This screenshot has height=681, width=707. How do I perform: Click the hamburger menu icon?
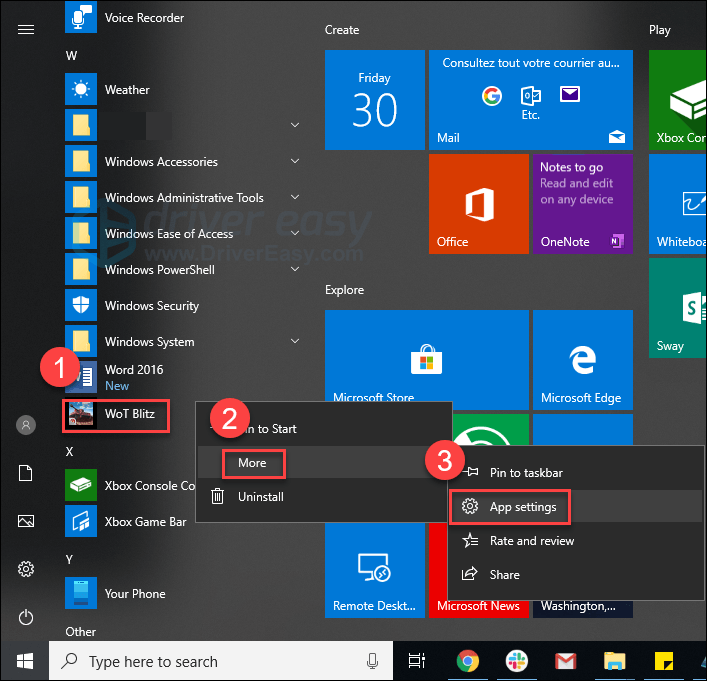(26, 30)
